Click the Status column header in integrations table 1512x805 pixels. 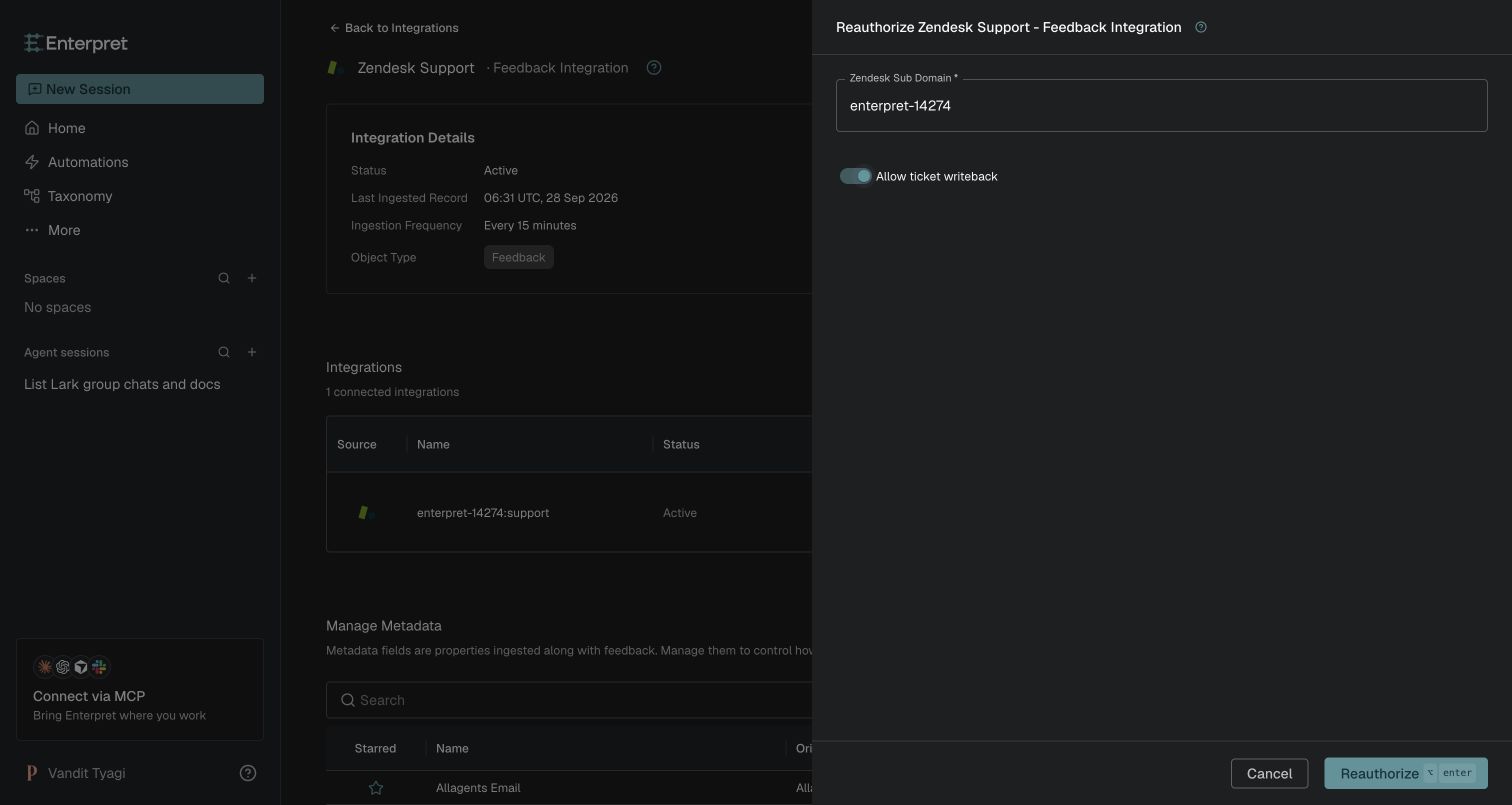point(681,444)
